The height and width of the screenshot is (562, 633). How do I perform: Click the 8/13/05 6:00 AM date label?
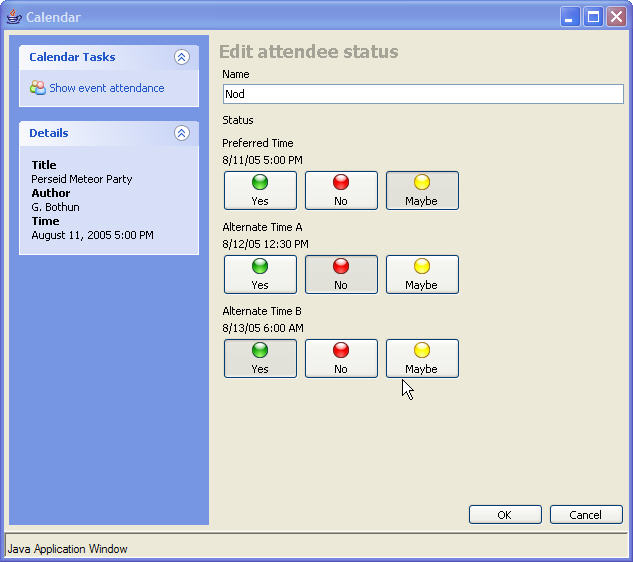(263, 328)
